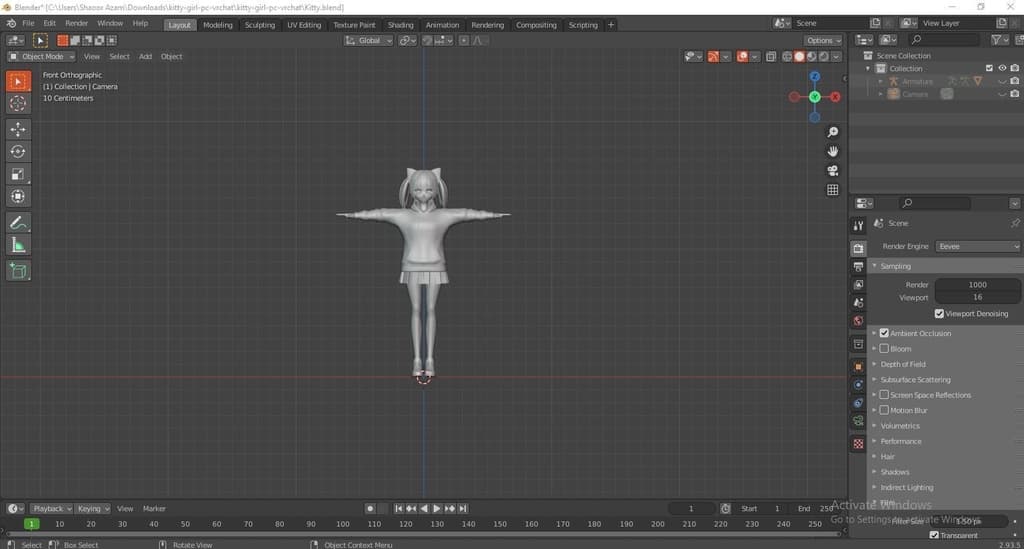Open the Render Engine dropdown
The image size is (1024, 549).
point(978,246)
